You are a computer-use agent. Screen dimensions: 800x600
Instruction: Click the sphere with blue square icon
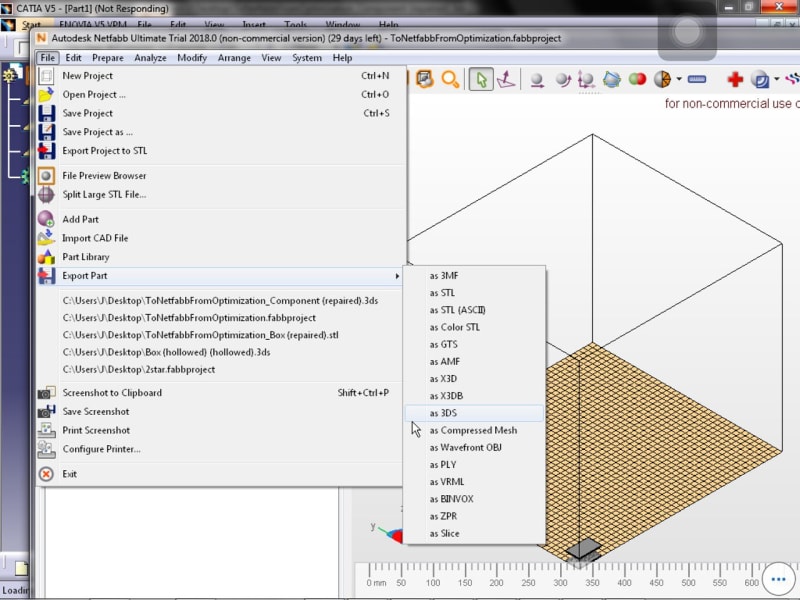[760, 80]
